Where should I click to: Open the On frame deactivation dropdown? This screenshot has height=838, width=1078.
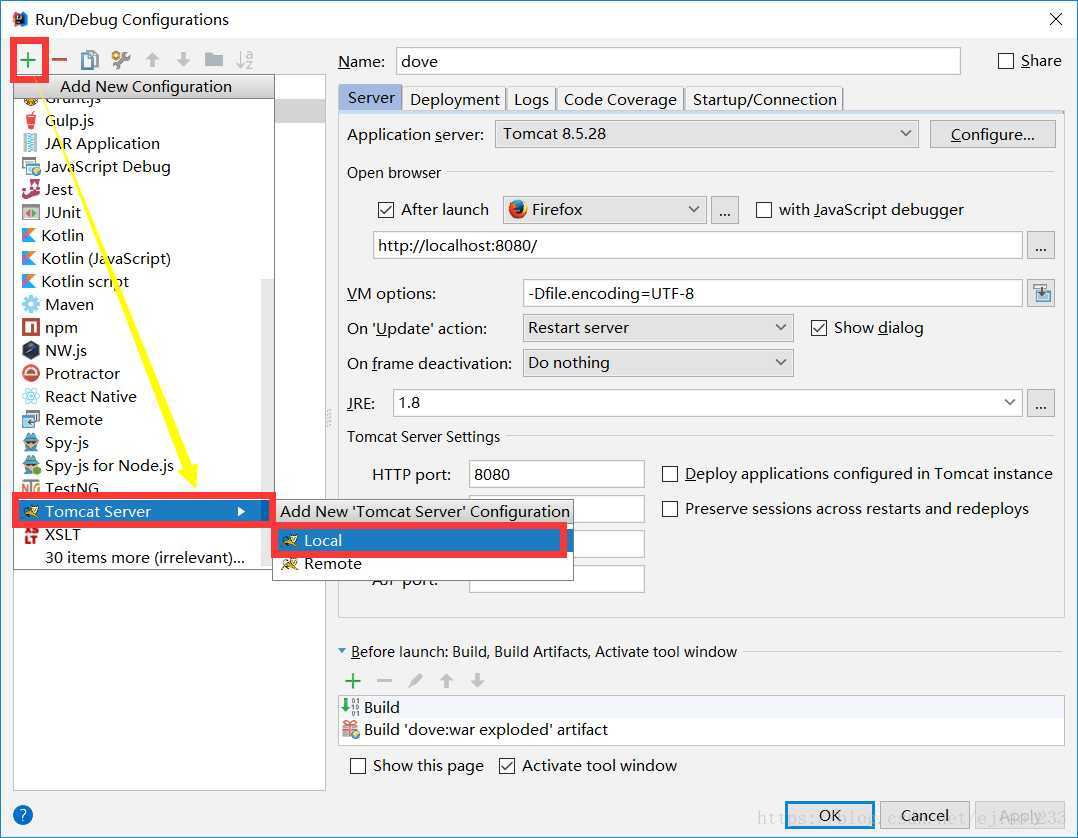tap(658, 362)
